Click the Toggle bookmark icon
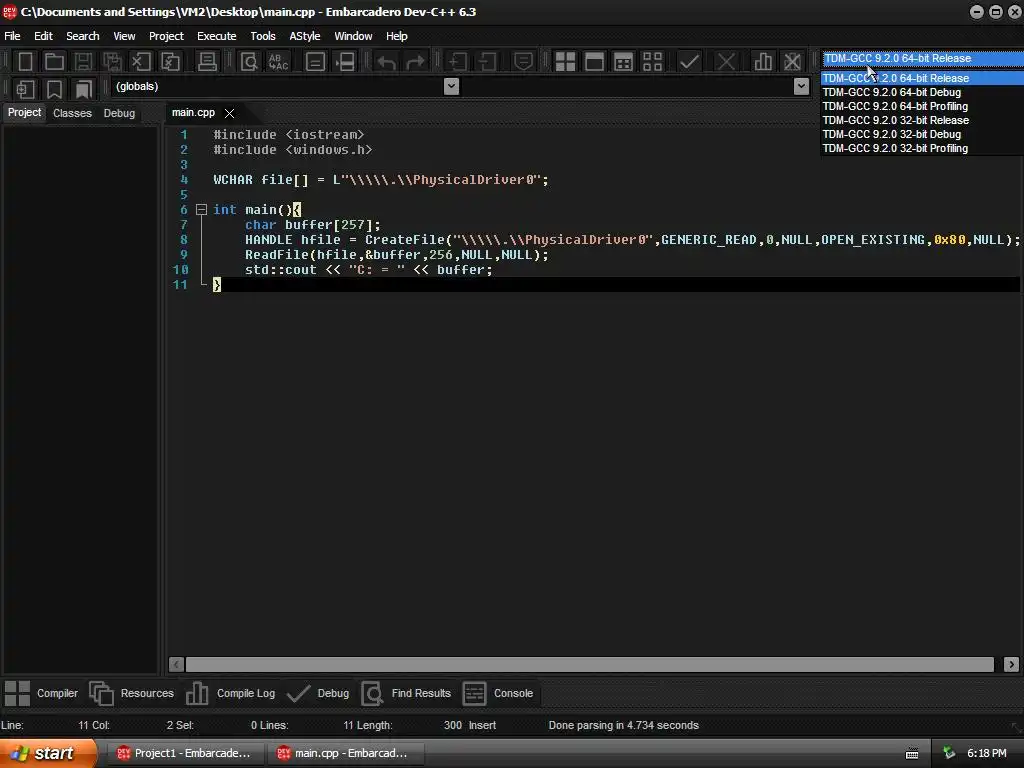The width and height of the screenshot is (1024, 768). point(54,89)
